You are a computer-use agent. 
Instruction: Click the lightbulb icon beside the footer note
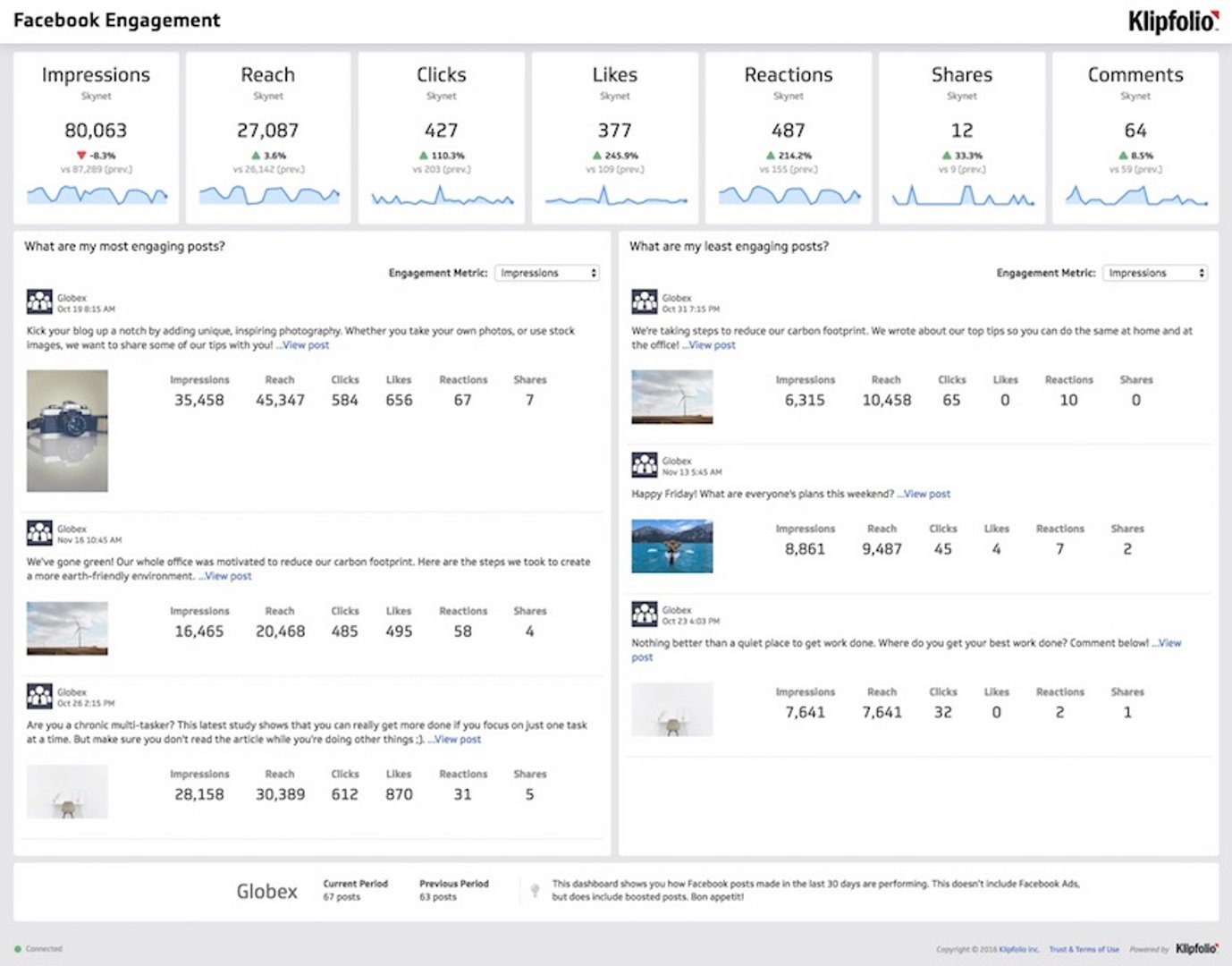[536, 889]
